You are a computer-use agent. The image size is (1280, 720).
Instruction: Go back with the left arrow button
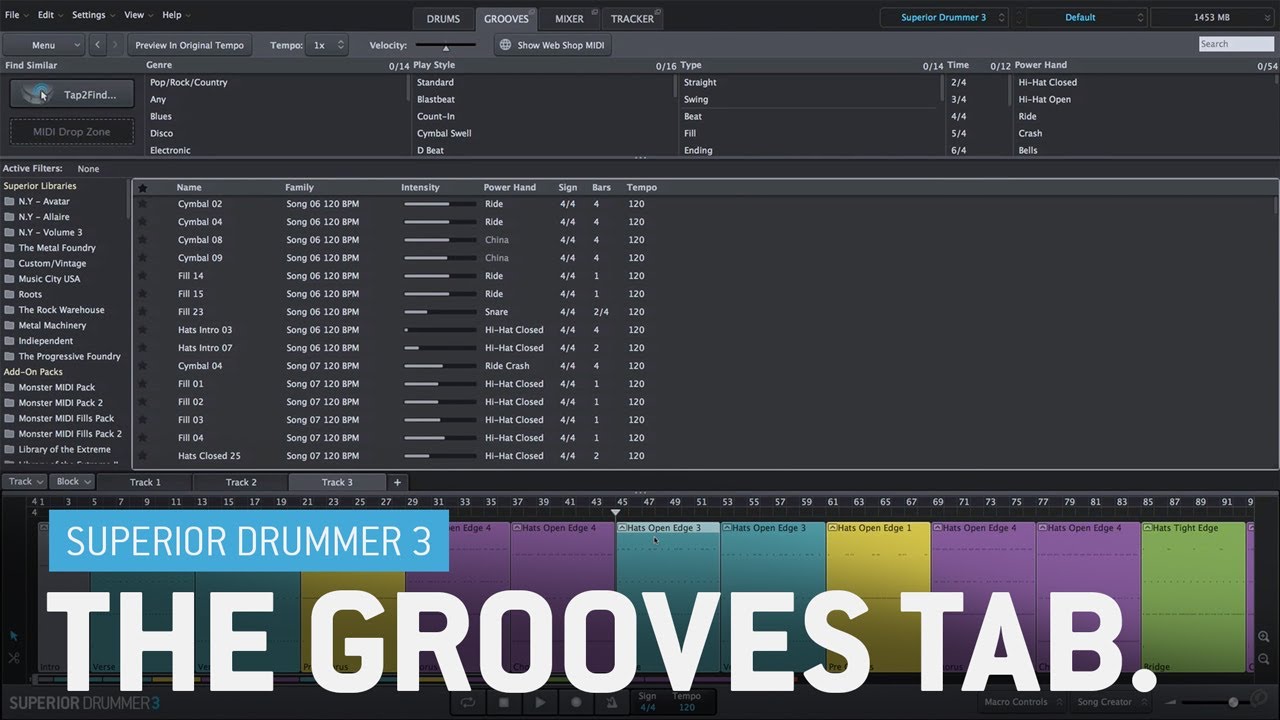click(x=97, y=45)
